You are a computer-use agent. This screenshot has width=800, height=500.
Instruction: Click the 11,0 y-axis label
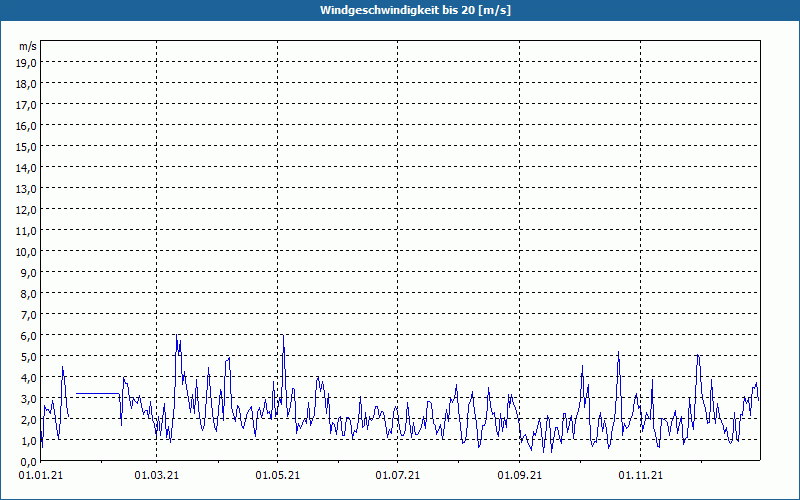point(26,231)
